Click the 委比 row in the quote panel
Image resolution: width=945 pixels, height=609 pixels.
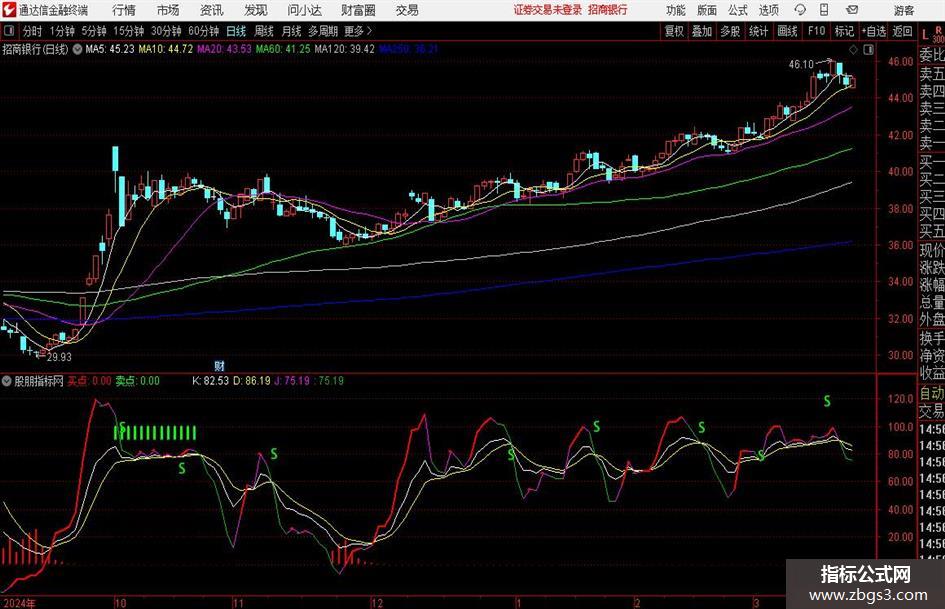[932, 54]
